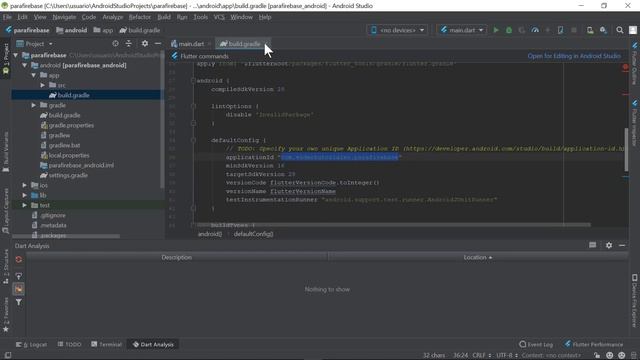
Task: Click the UTF-8 encoding in status bar
Action: pyautogui.click(x=507, y=356)
